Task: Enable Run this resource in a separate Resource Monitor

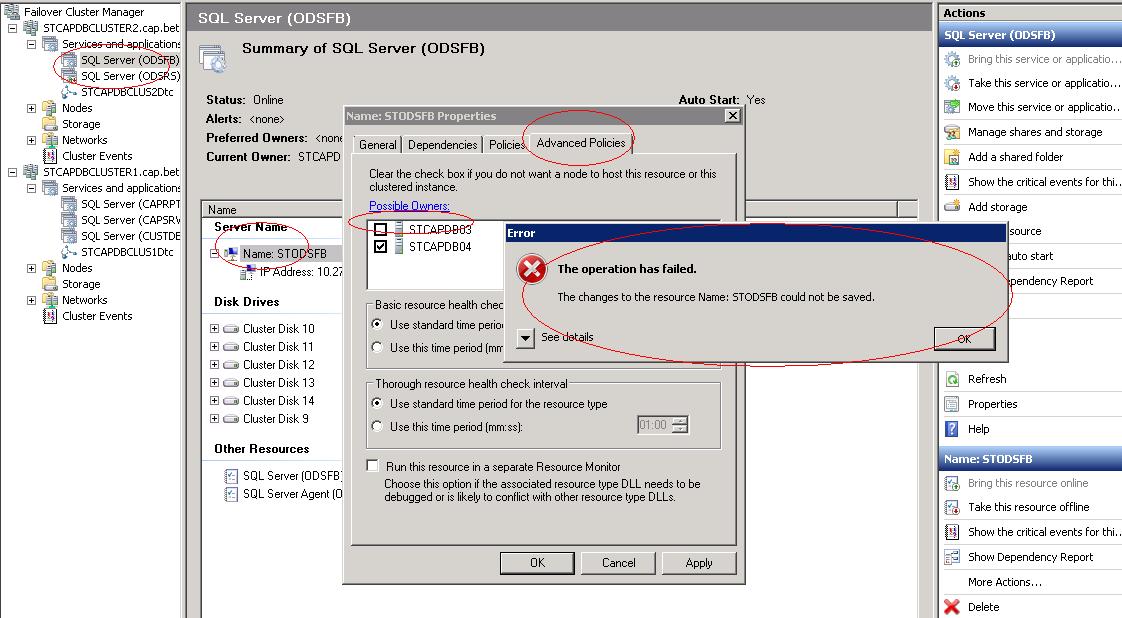Action: pos(372,465)
